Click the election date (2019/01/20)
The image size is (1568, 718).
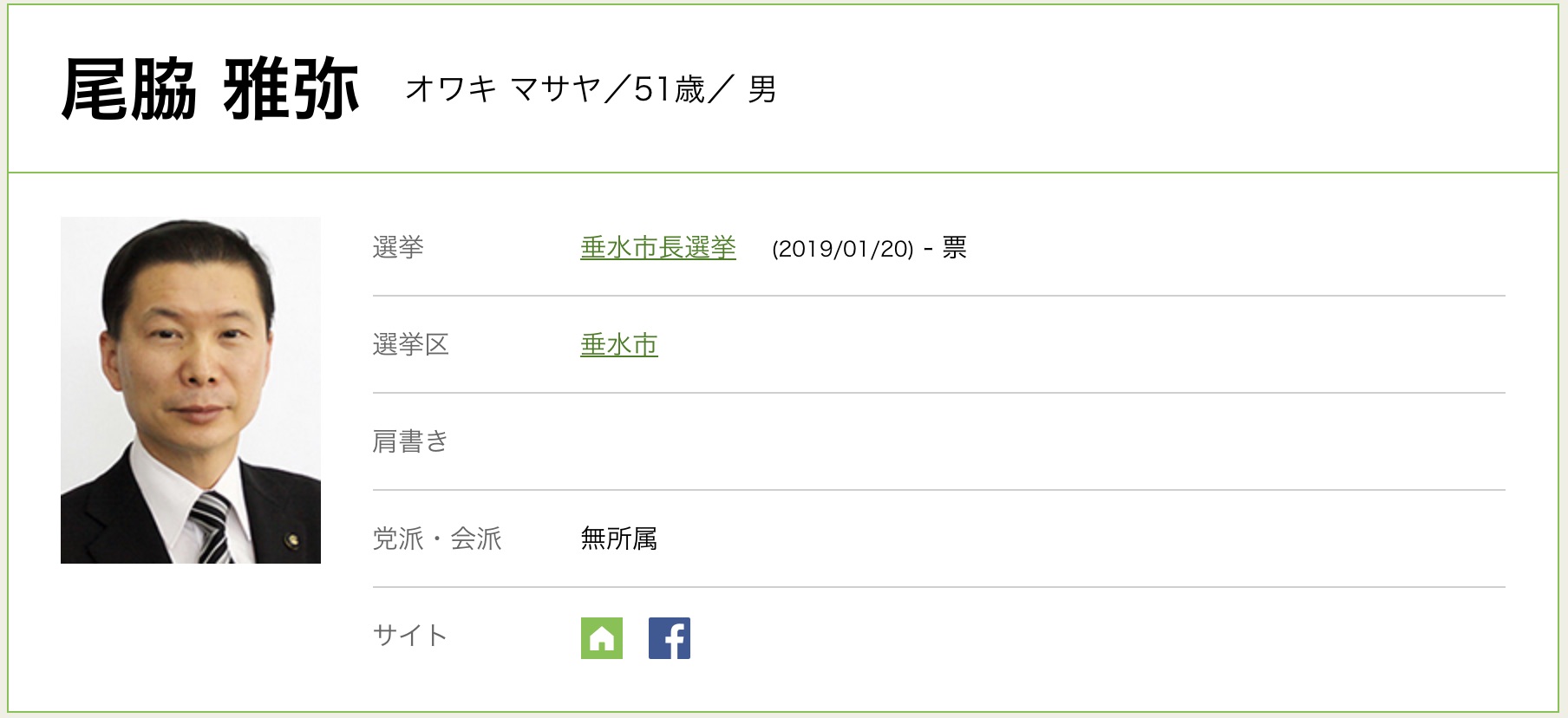(843, 249)
